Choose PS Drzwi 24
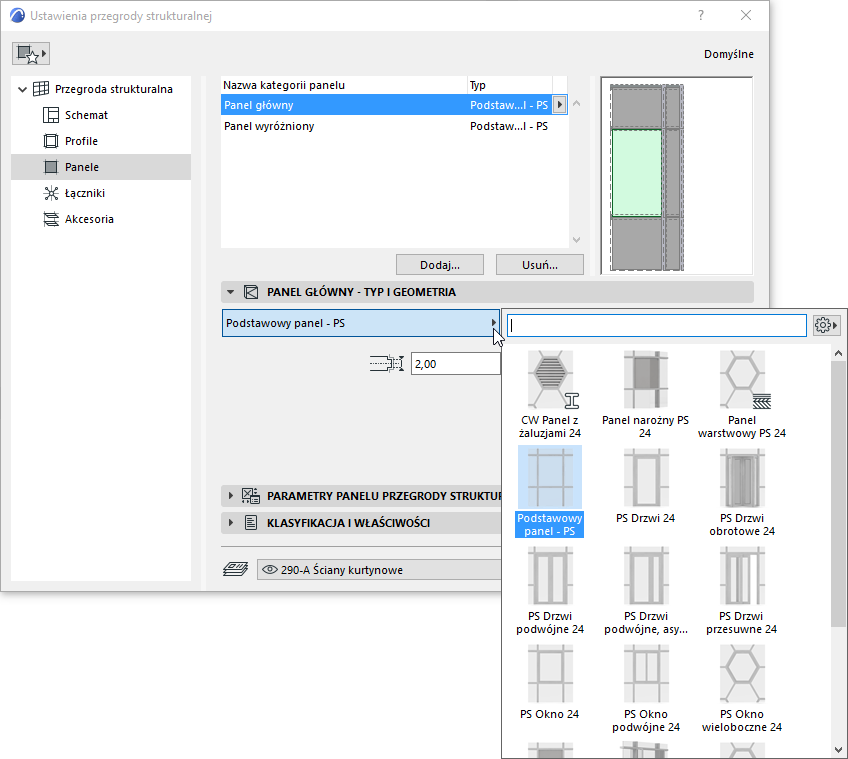848x759 pixels. (645, 486)
